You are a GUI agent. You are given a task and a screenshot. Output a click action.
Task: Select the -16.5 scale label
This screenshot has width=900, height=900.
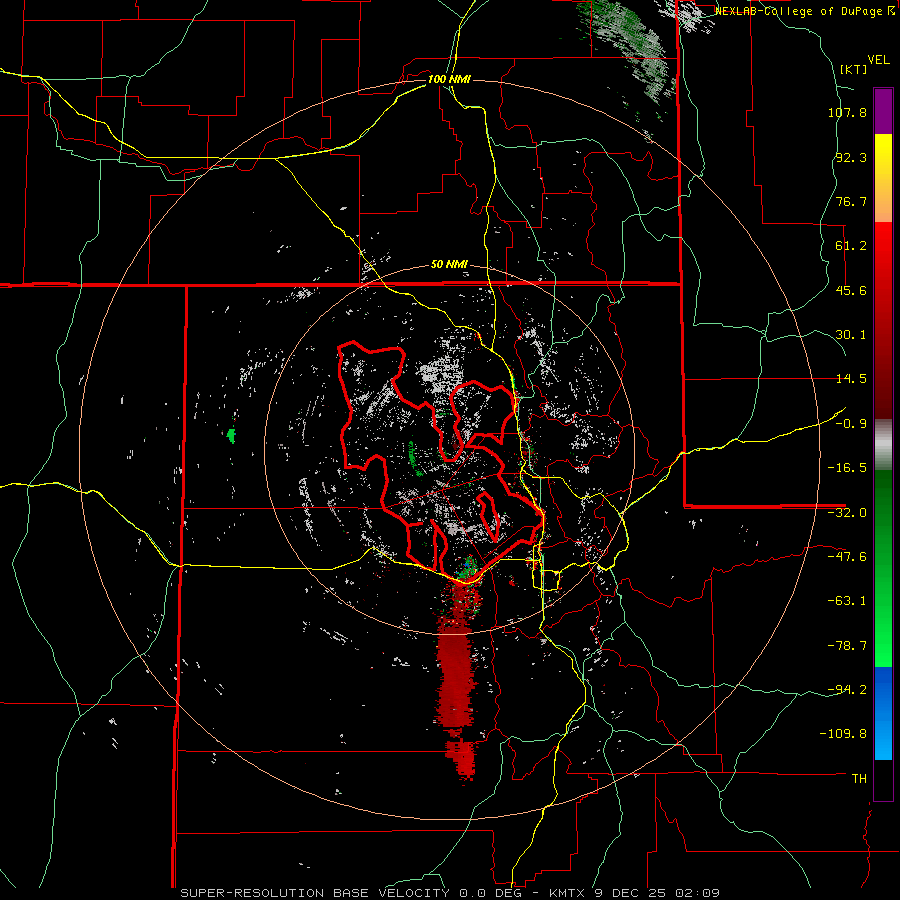click(847, 468)
